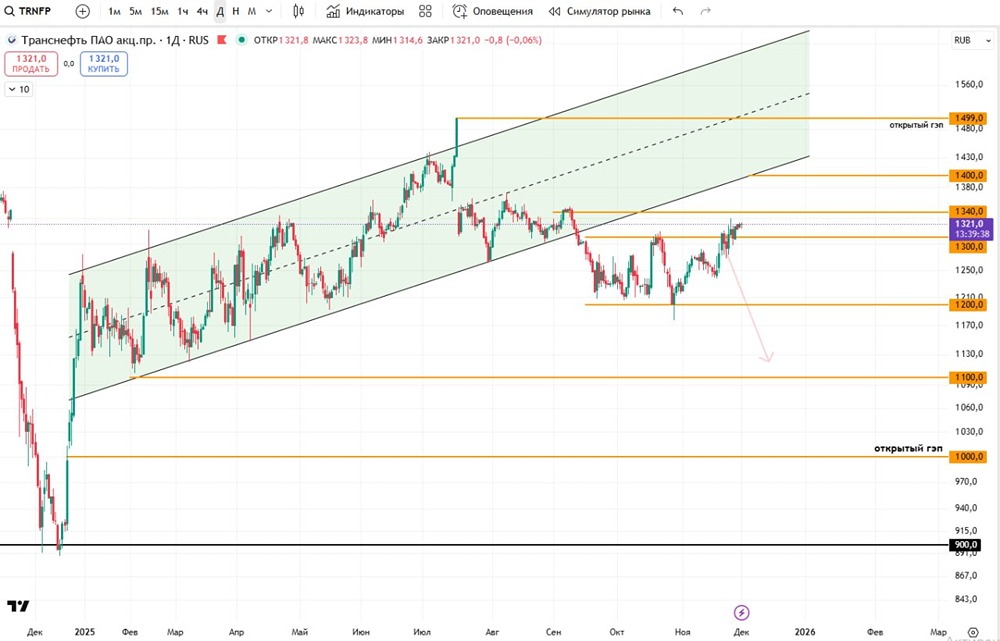Click the 2026 label on time axis

pos(805,632)
